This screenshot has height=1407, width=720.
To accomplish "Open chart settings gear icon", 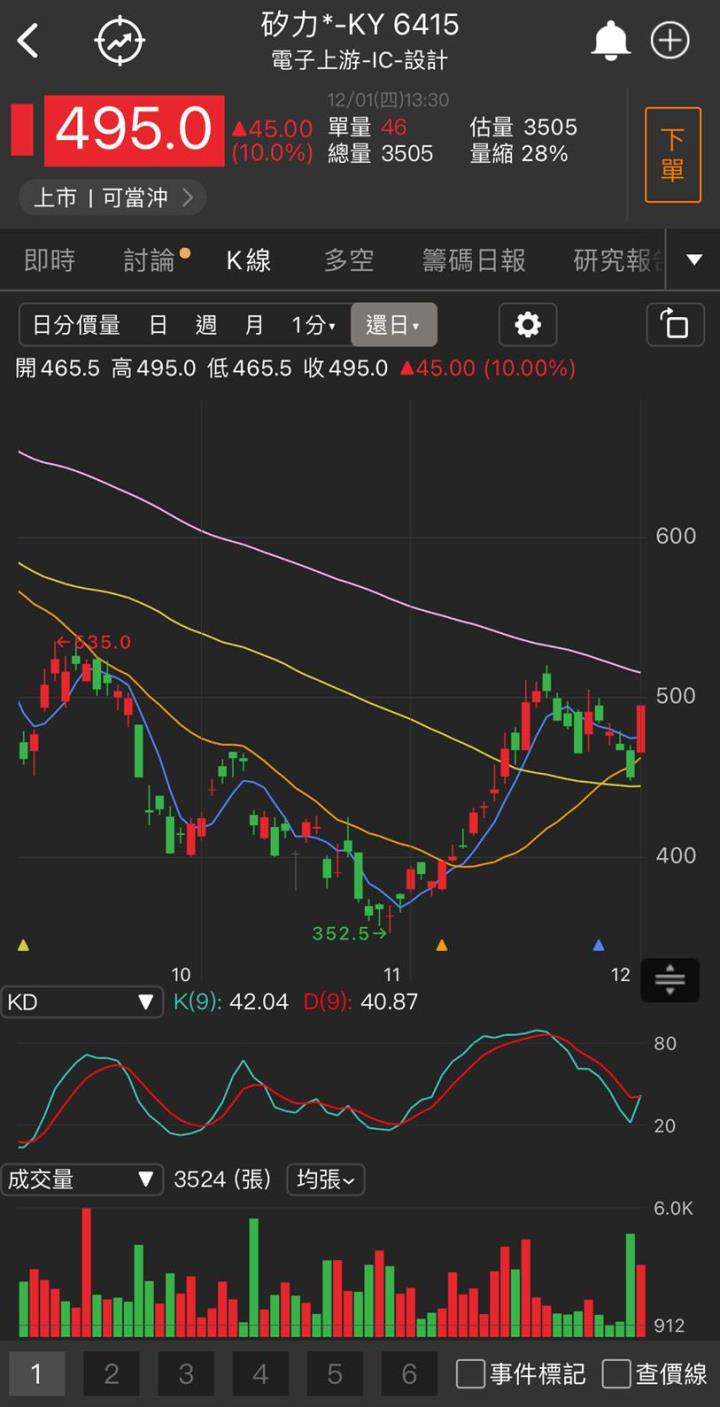I will (527, 325).
